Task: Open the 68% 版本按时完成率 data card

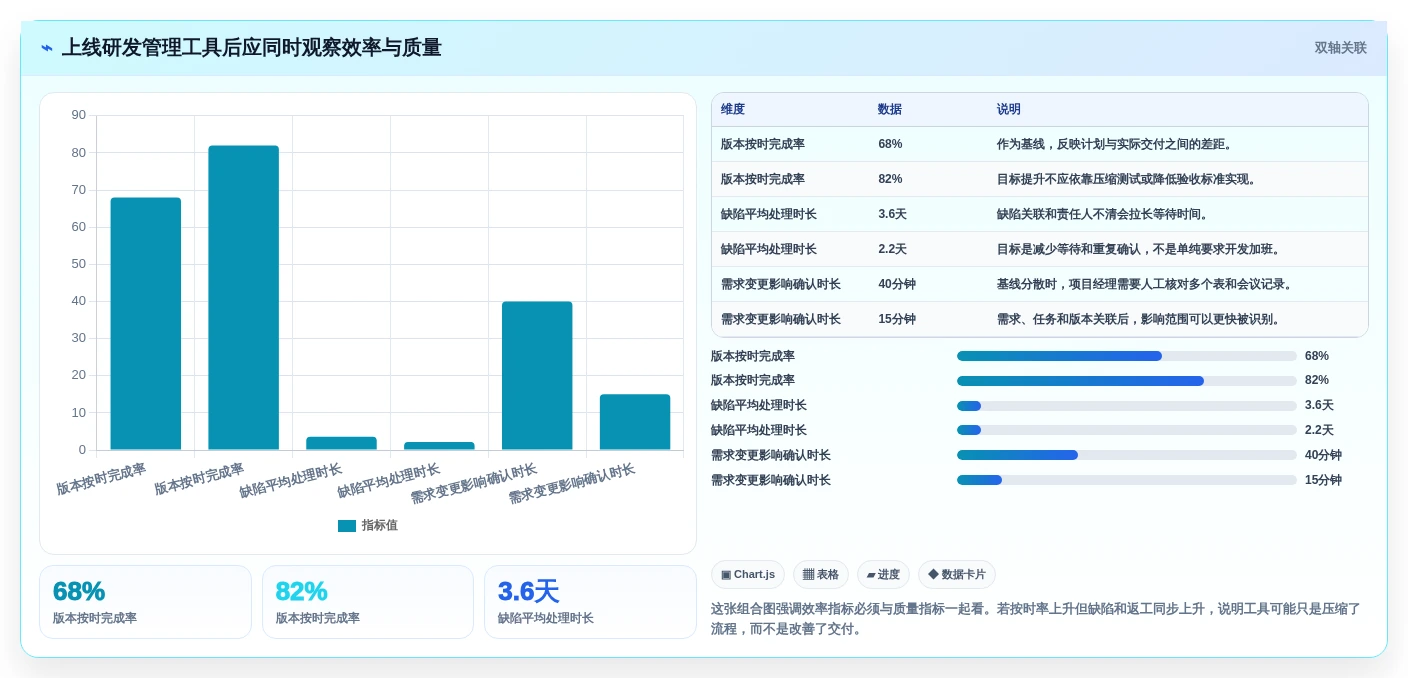Action: (x=145, y=602)
